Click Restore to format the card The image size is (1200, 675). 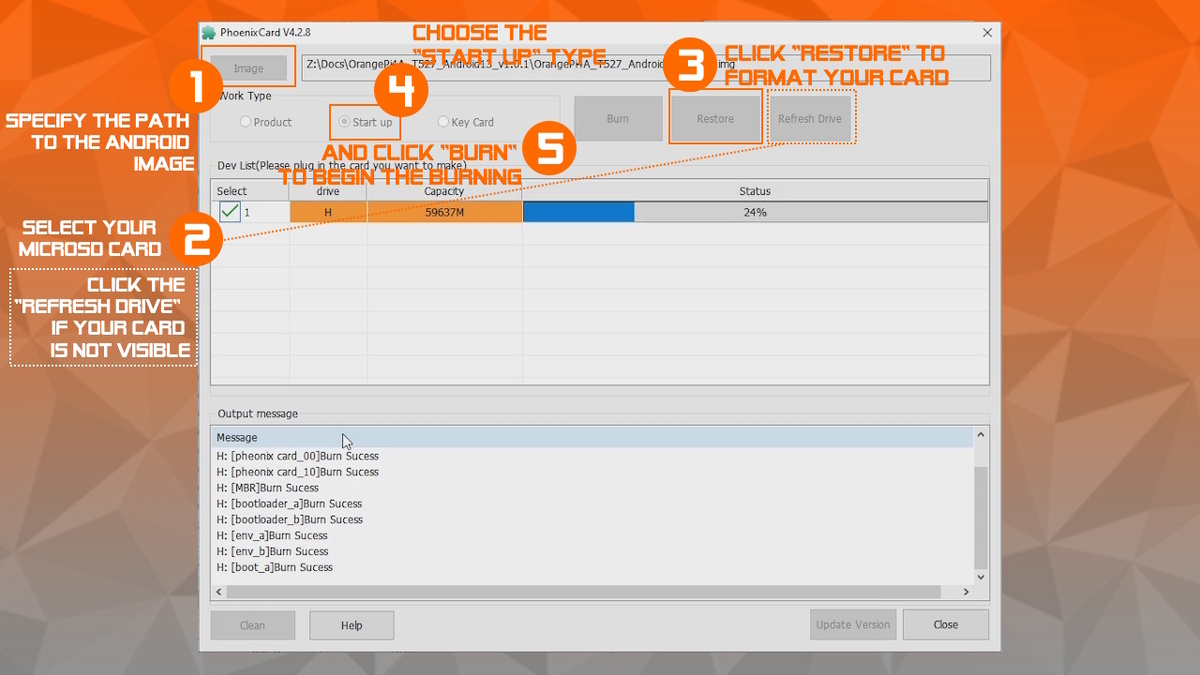(x=715, y=118)
